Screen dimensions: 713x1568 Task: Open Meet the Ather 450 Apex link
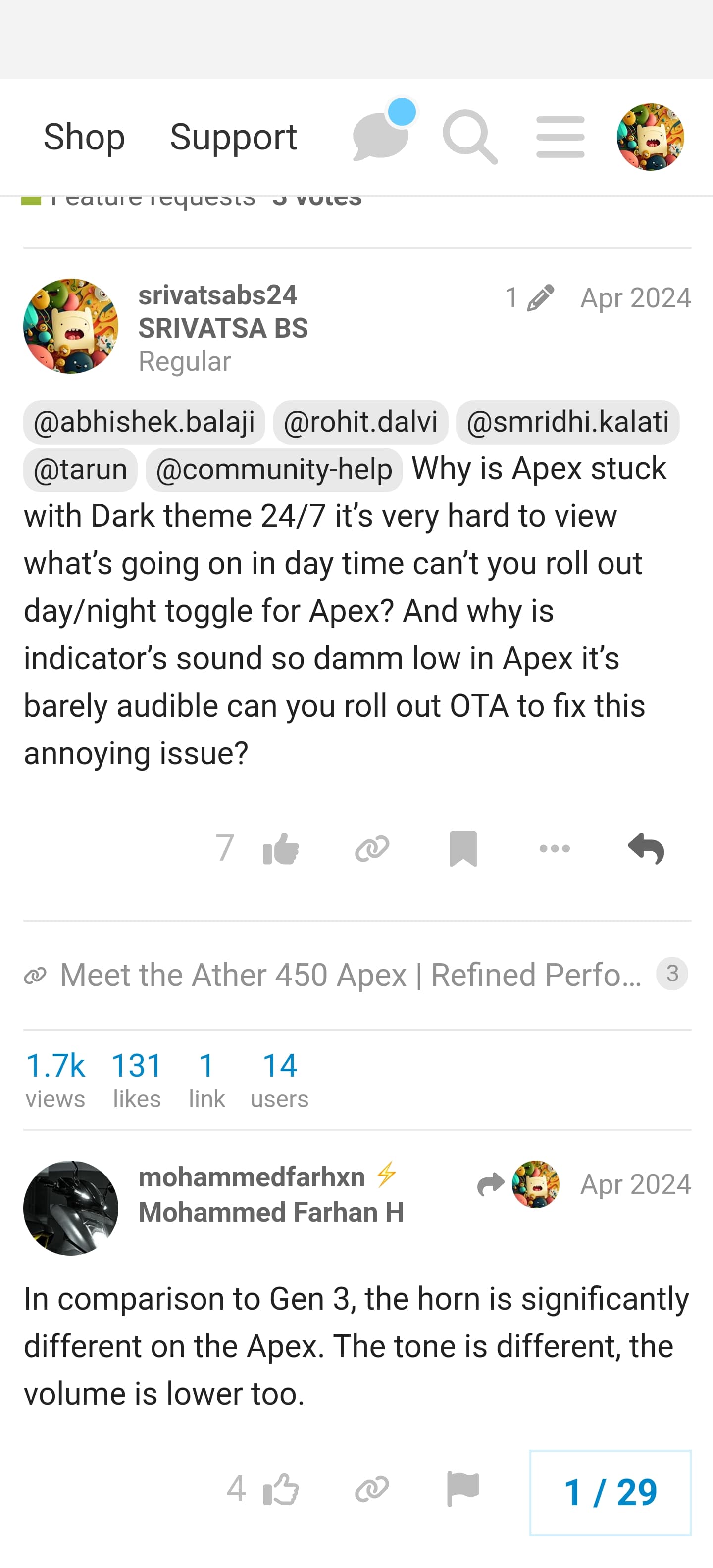350,975
